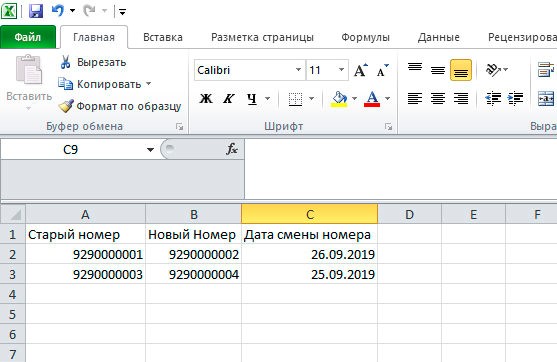The height and width of the screenshot is (362, 557).
Task: Open the Customize Quick Access Toolbar menu
Action: (123, 12)
